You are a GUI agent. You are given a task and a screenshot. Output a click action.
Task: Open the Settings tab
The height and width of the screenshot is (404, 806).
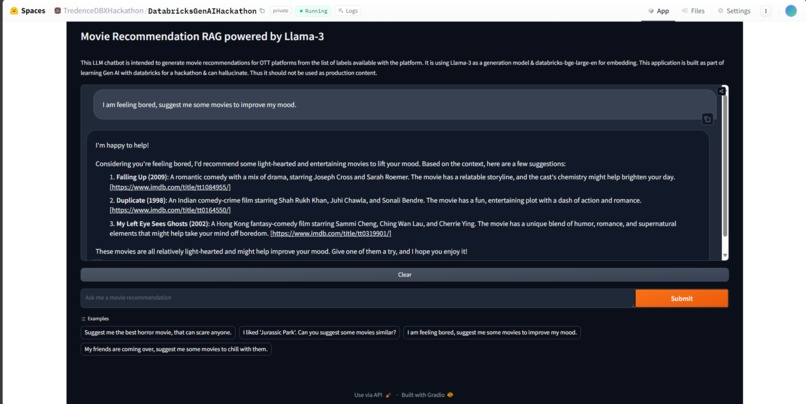coord(734,11)
